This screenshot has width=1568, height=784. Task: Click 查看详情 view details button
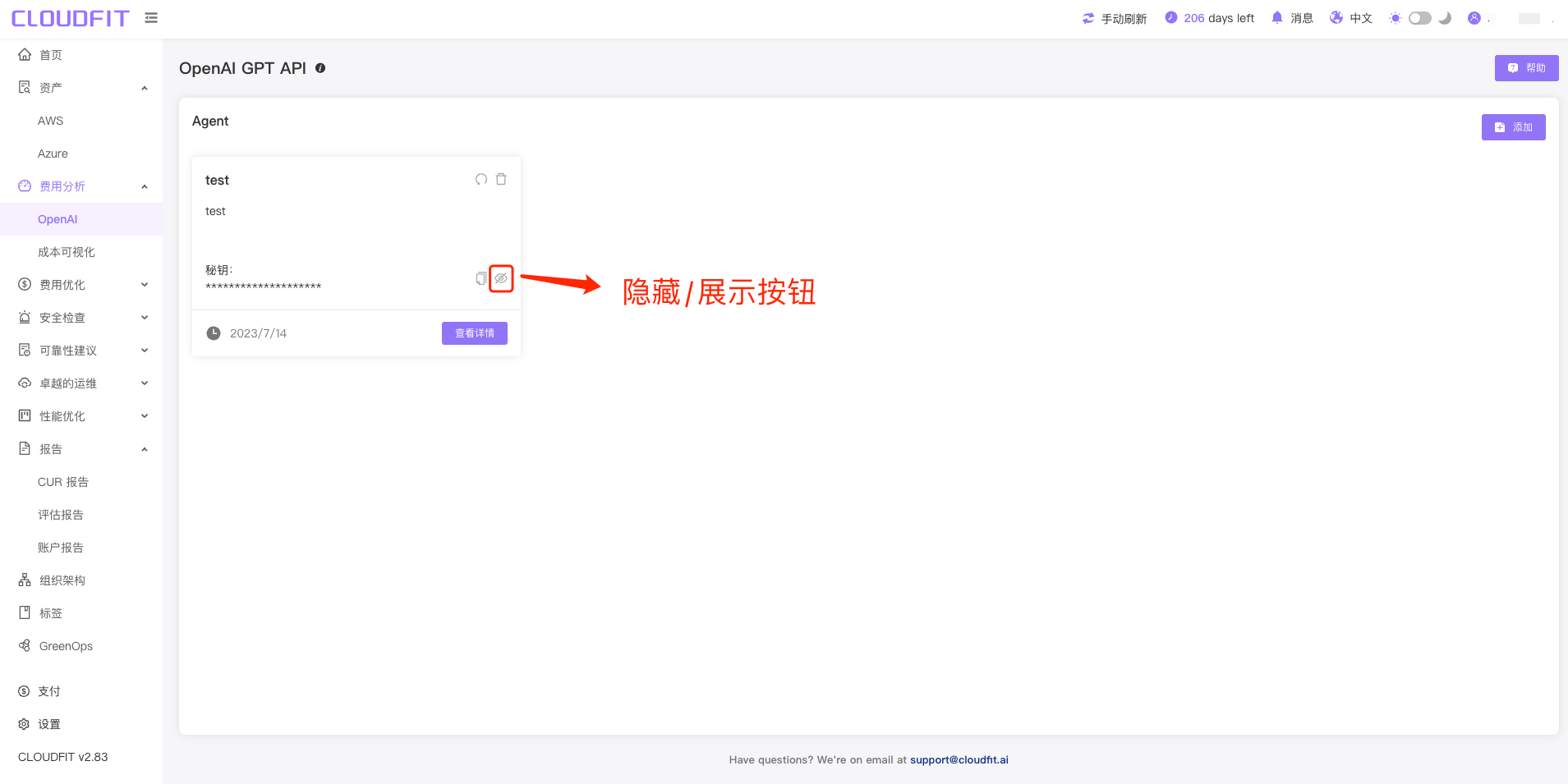[x=475, y=333]
